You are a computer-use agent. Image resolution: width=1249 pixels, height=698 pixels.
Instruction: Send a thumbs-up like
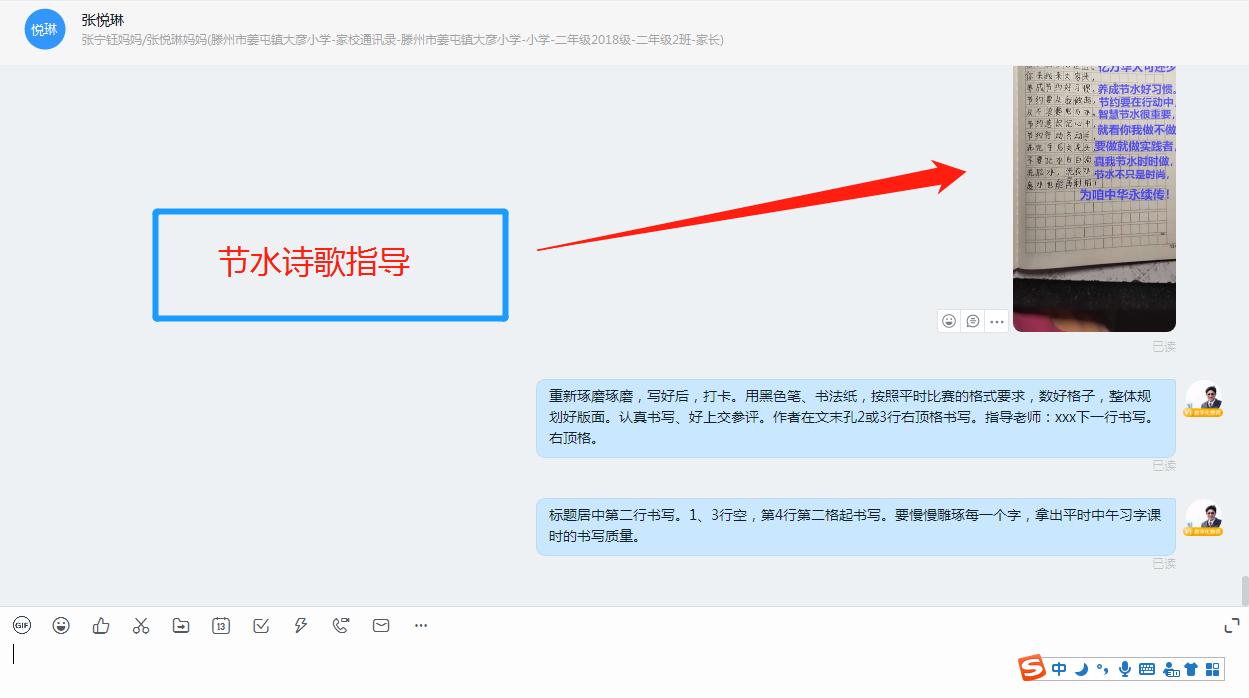(101, 625)
